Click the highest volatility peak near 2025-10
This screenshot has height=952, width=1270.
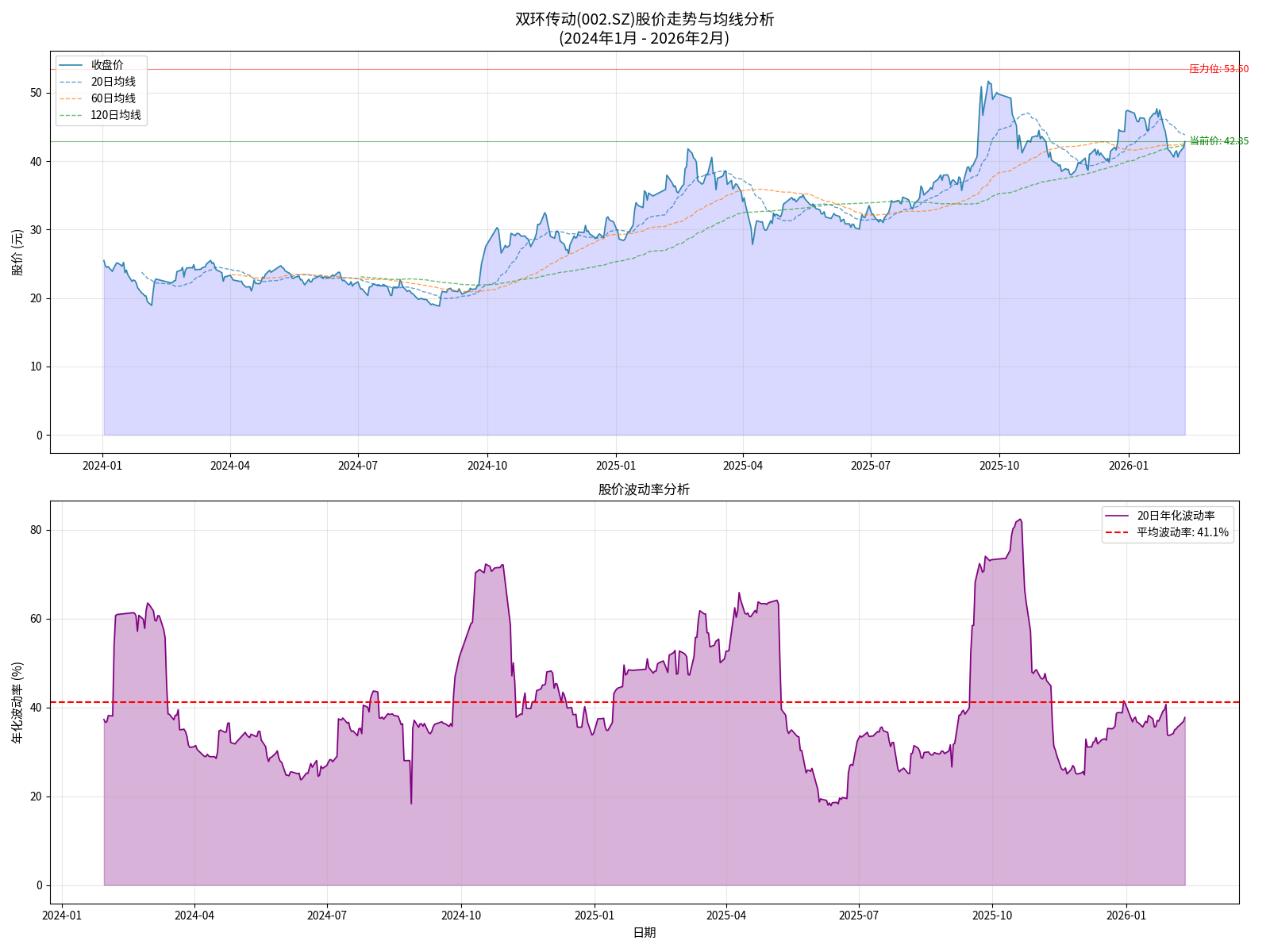pyautogui.click(x=1020, y=520)
